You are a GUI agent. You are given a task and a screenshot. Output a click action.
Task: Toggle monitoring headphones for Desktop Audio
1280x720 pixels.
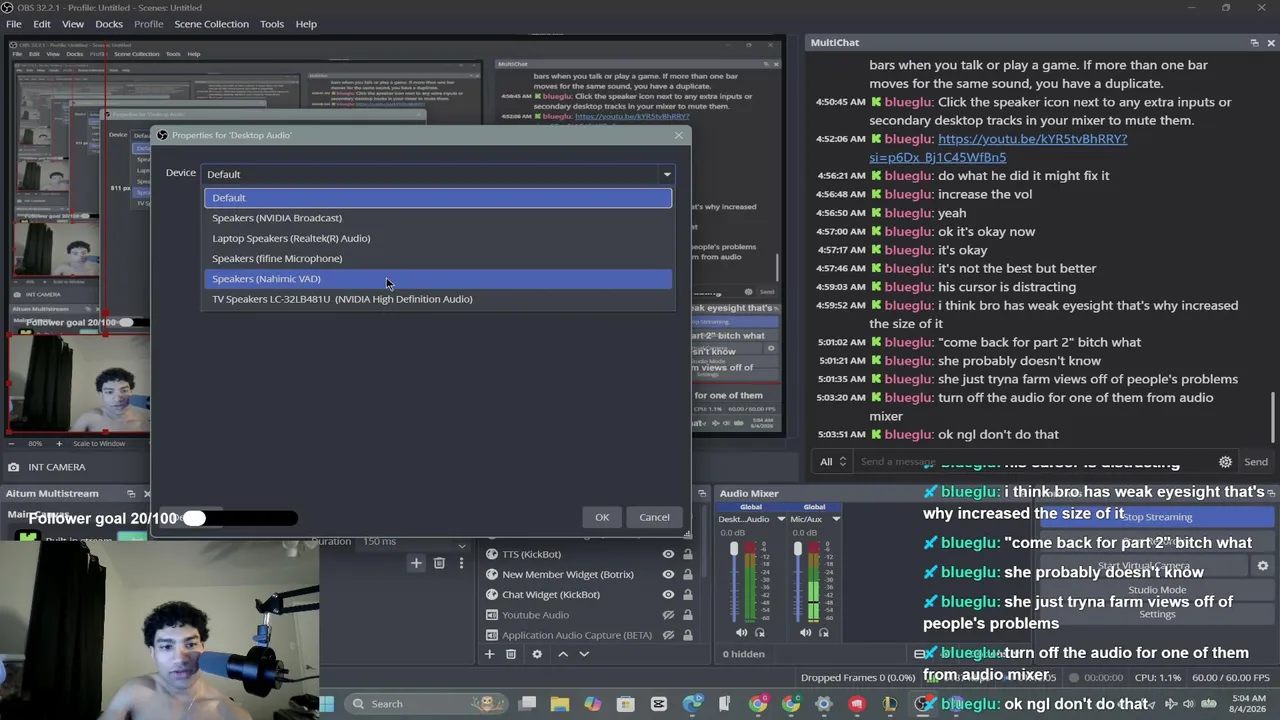(x=760, y=632)
